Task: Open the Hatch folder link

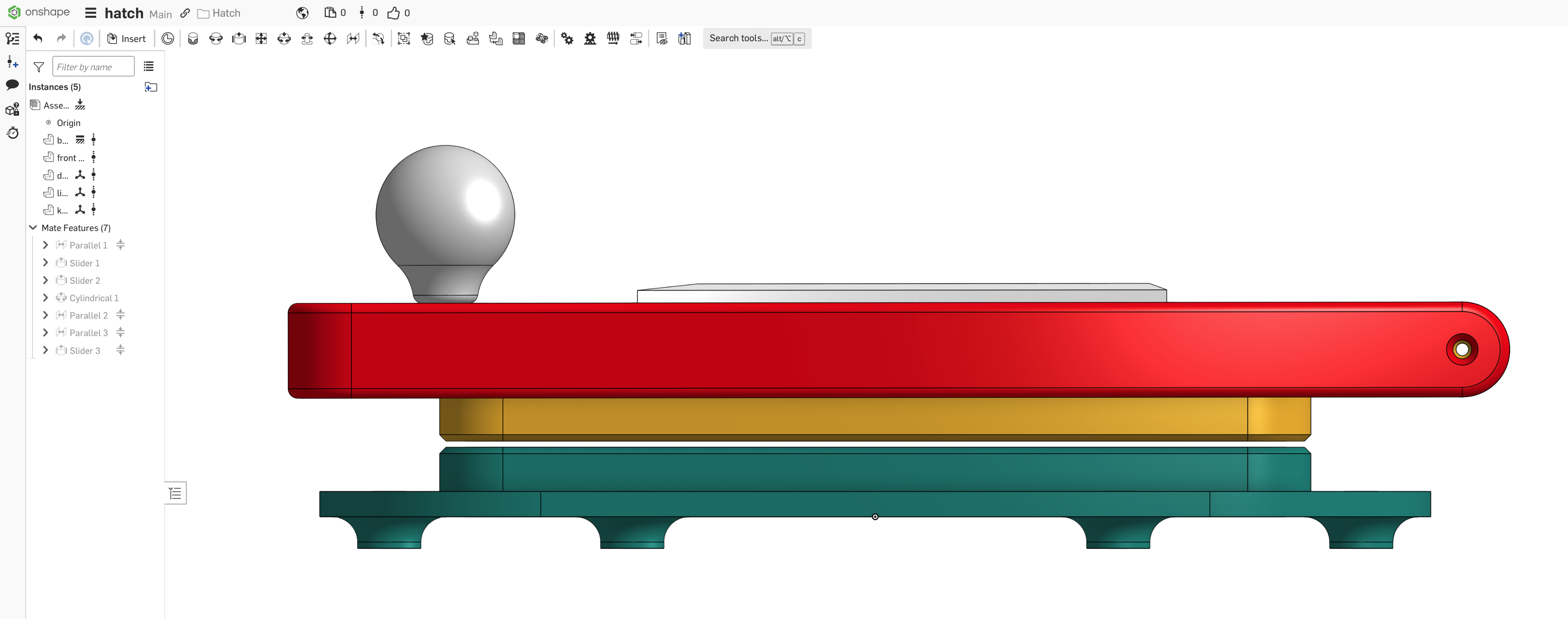Action: pyautogui.click(x=219, y=13)
